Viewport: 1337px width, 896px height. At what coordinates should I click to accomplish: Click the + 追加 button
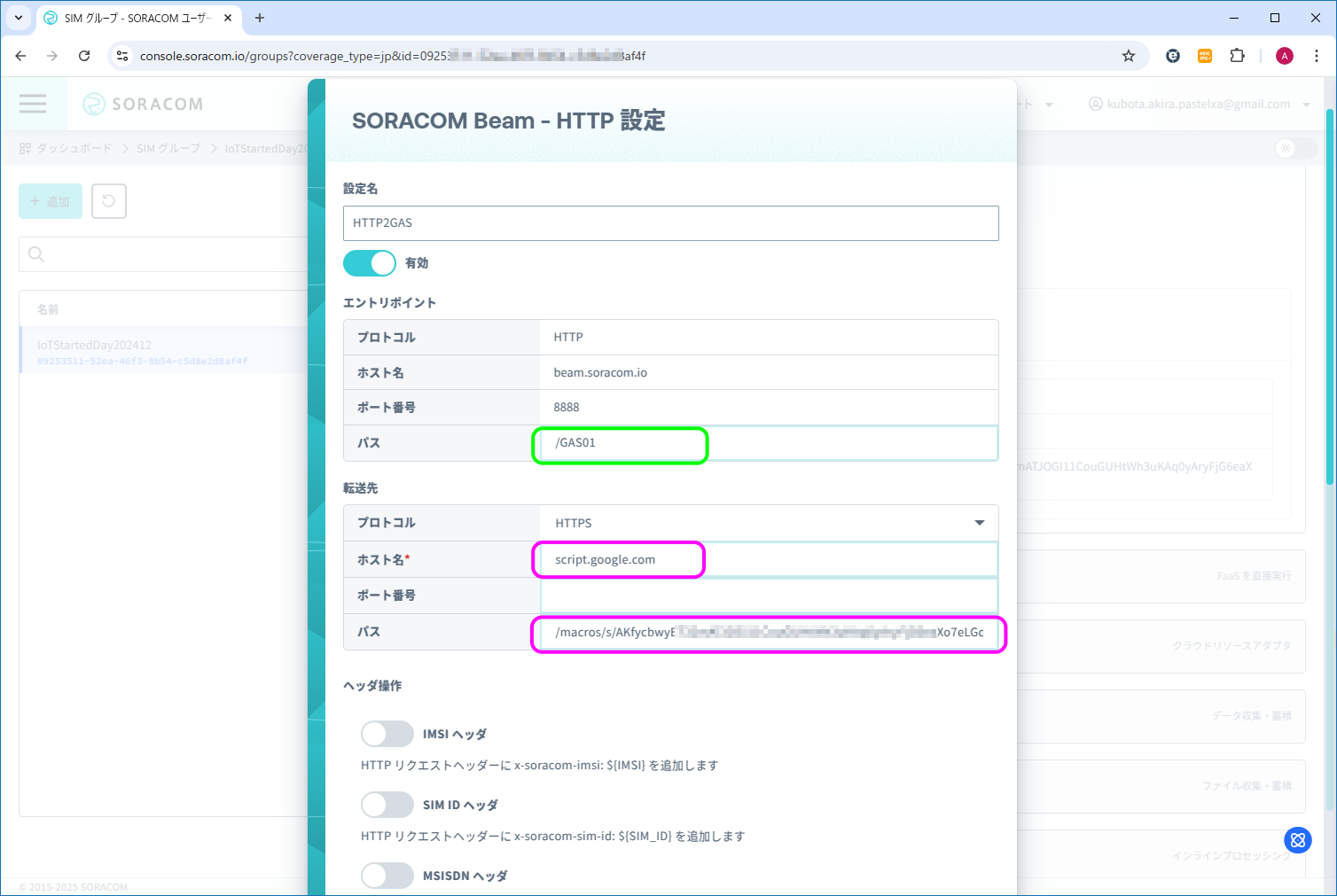click(x=51, y=201)
